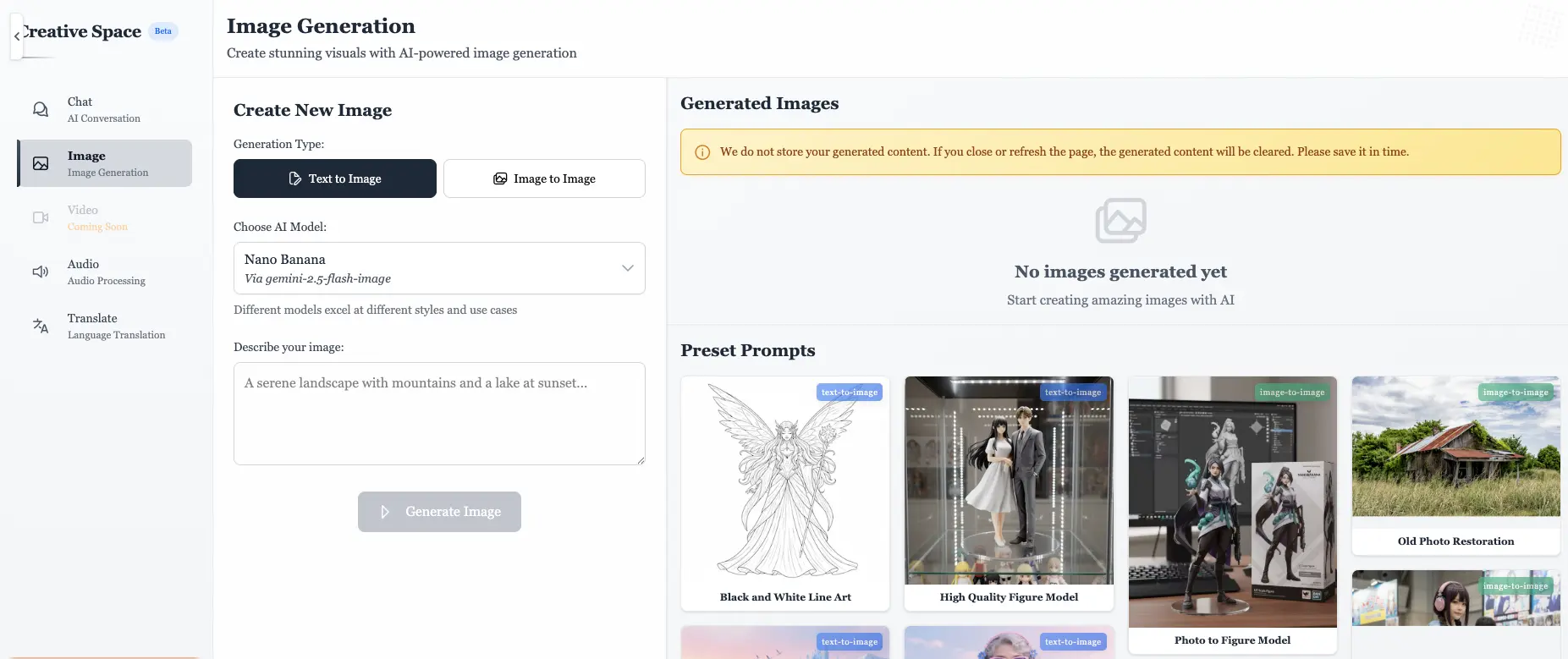Open Chat AI Conversation section
Viewport: 1568px width, 659px height.
click(104, 109)
